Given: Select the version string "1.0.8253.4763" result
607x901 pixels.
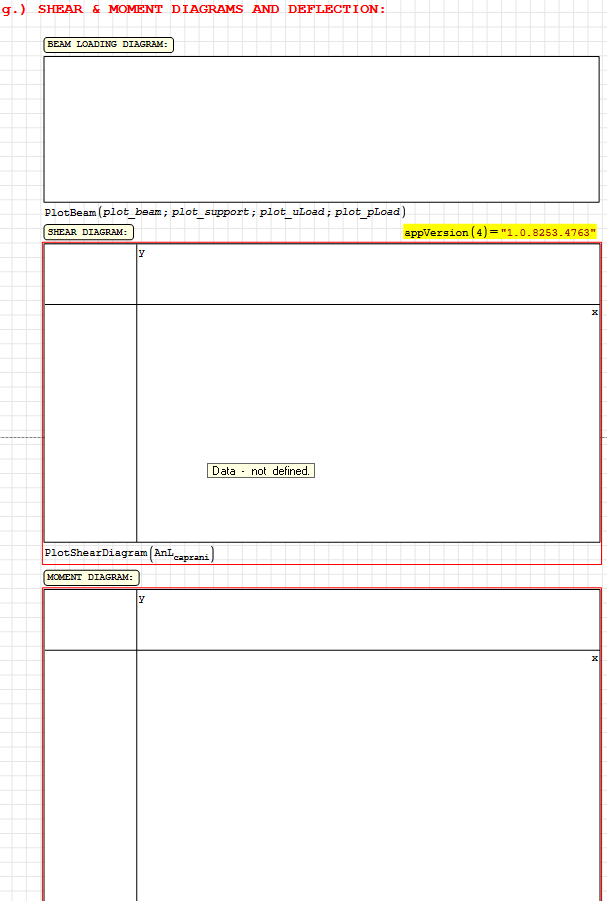Looking at the screenshot, I should (x=548, y=232).
